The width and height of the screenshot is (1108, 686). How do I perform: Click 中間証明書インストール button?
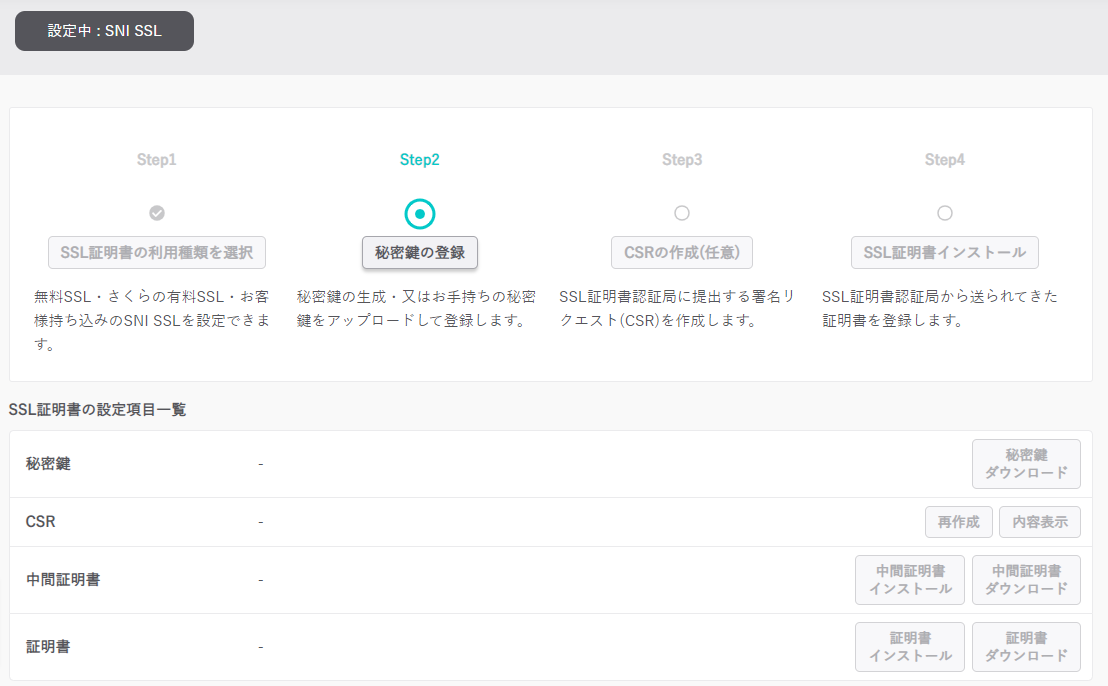tap(910, 580)
